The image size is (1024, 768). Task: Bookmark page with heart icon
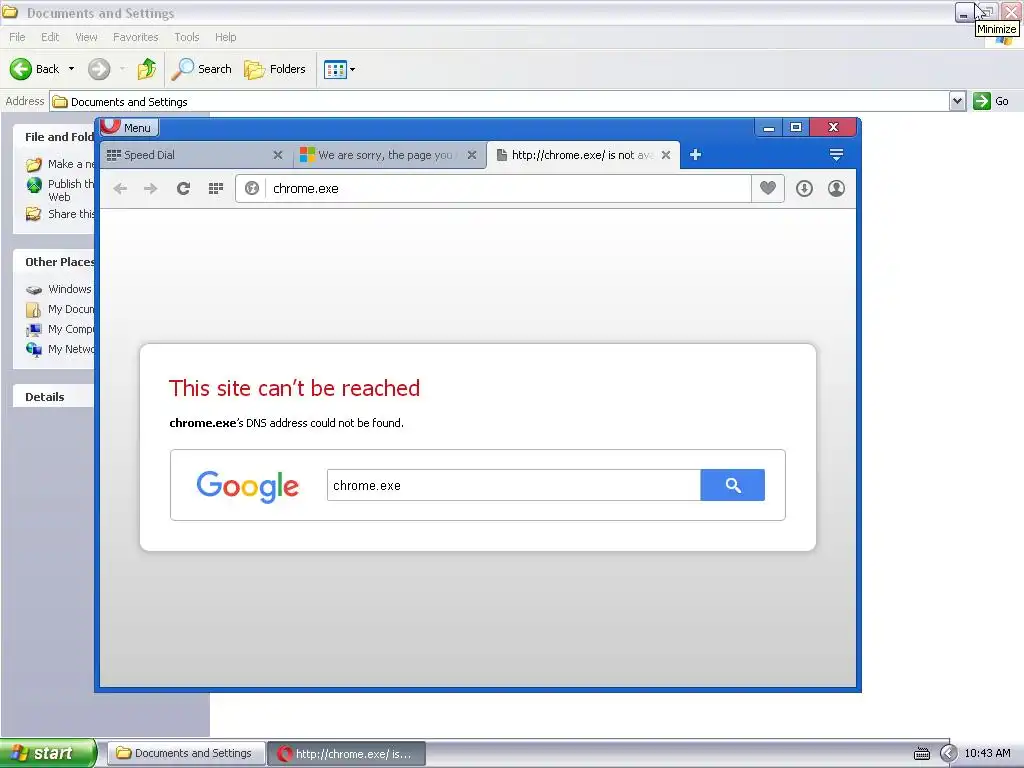(x=768, y=189)
